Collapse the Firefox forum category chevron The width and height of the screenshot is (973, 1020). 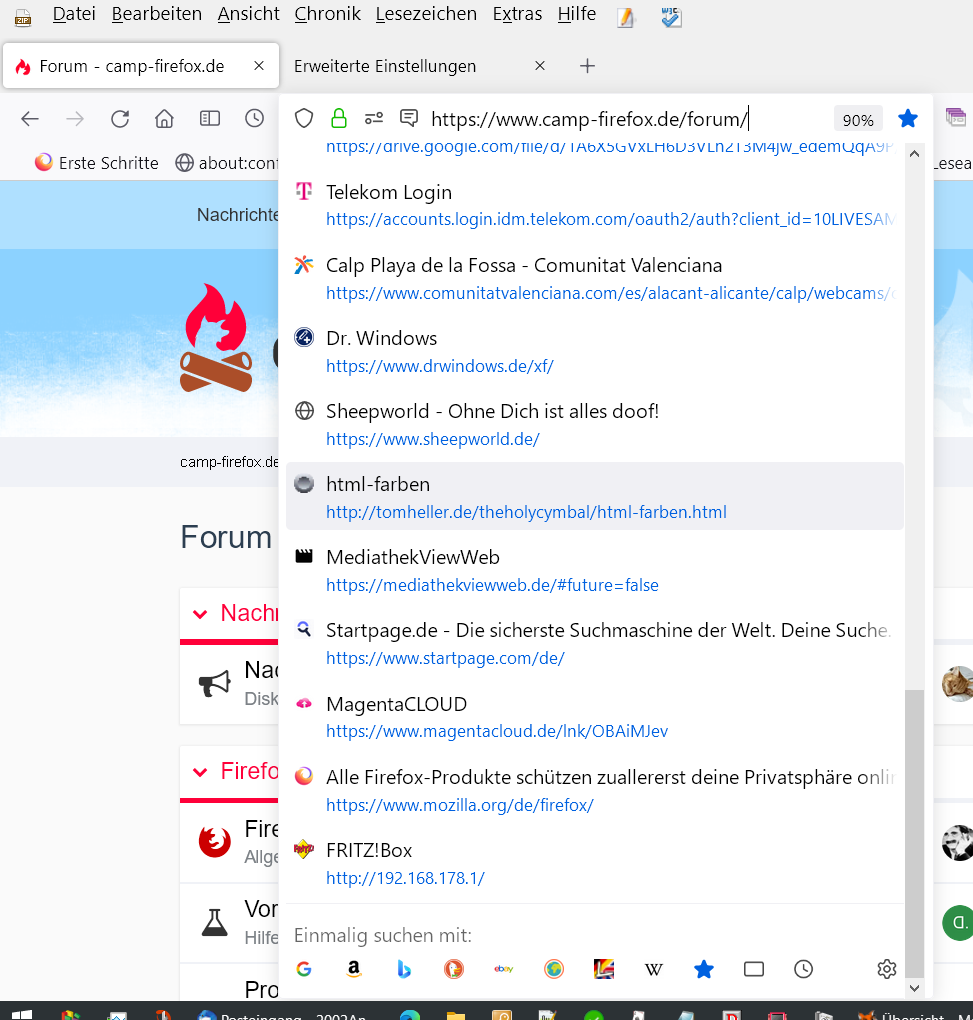click(200, 772)
